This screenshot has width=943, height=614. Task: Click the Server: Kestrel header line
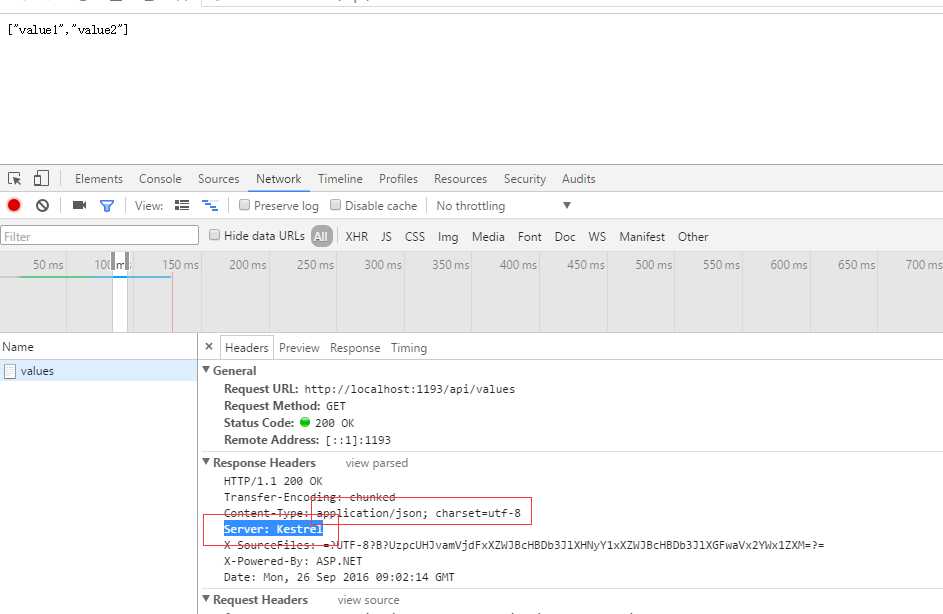tap(273, 529)
